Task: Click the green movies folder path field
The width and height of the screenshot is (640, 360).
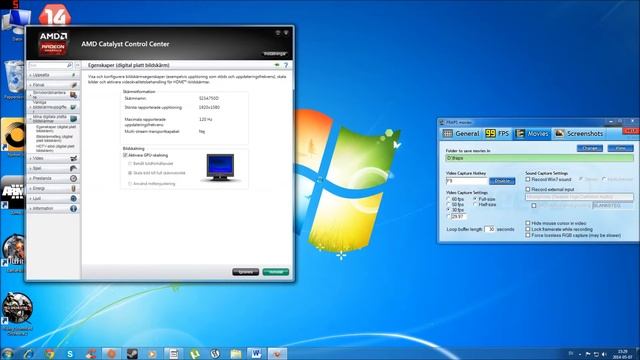Action: point(540,158)
